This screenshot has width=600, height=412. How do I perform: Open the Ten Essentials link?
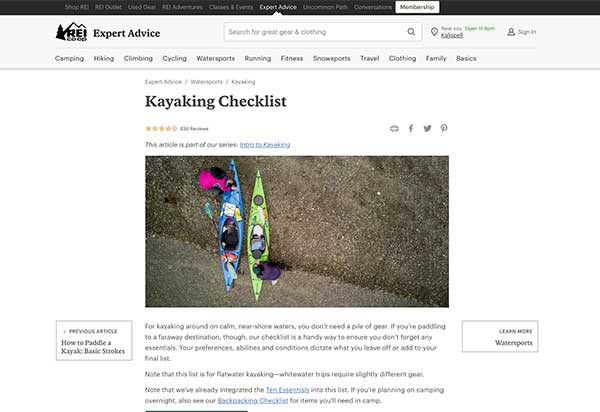click(x=287, y=390)
